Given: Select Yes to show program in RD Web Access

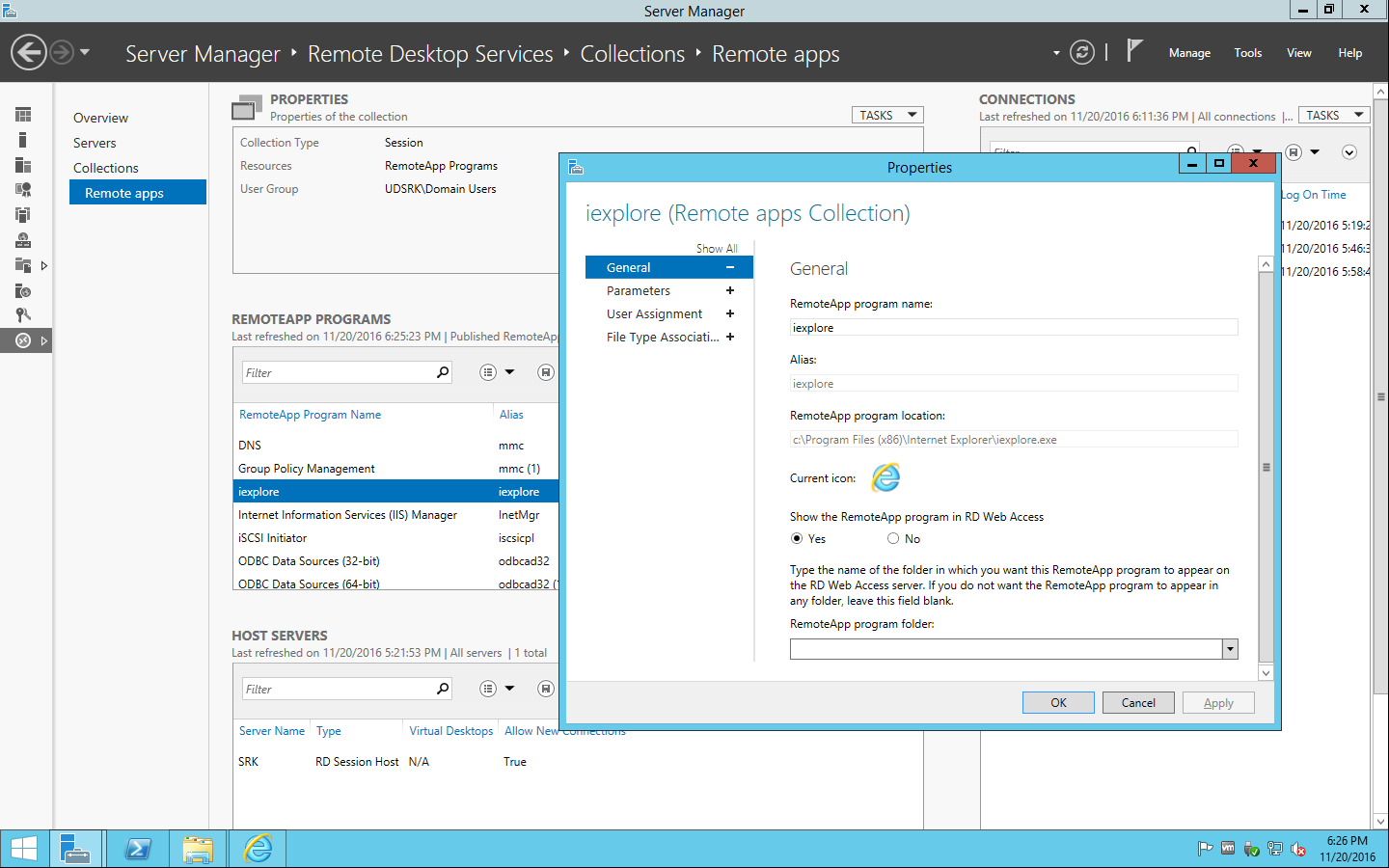Looking at the screenshot, I should tap(797, 538).
